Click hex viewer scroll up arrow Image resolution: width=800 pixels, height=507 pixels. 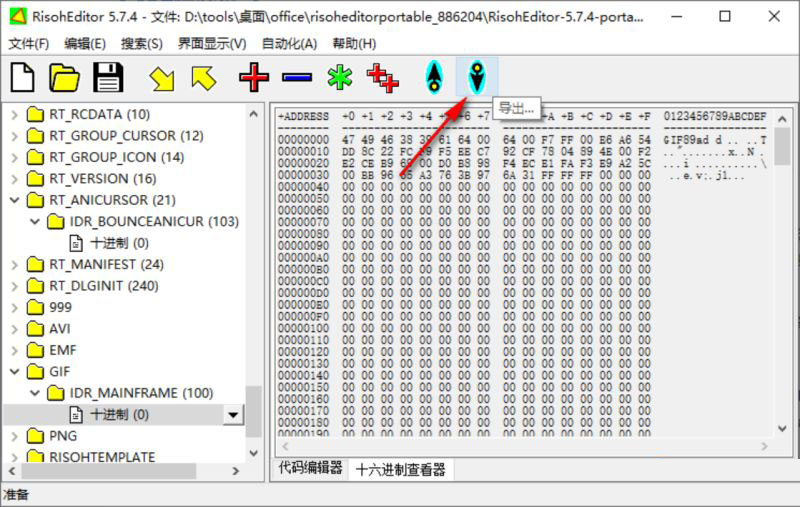point(782,119)
